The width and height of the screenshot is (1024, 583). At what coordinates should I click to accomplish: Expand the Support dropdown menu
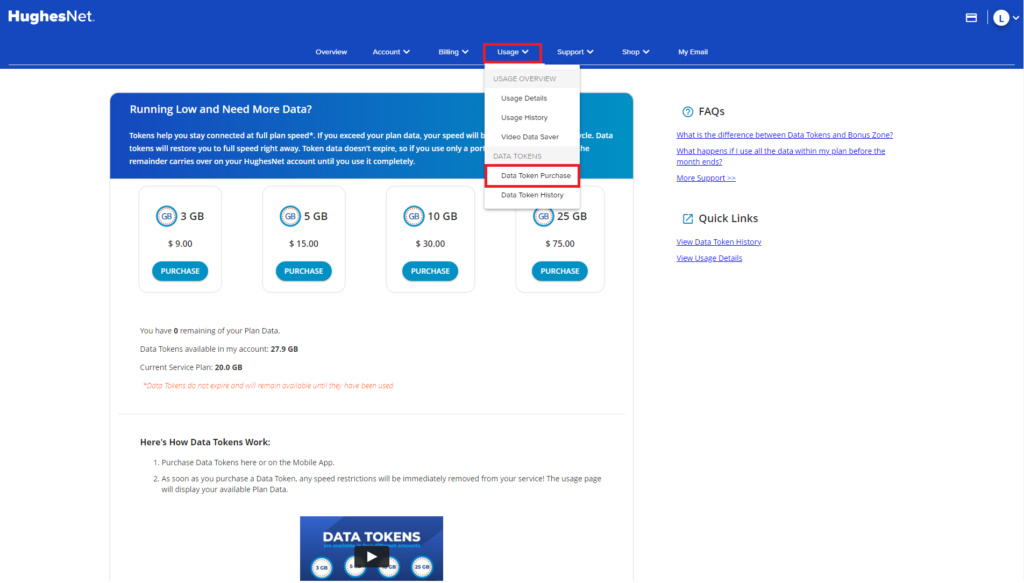coord(575,51)
